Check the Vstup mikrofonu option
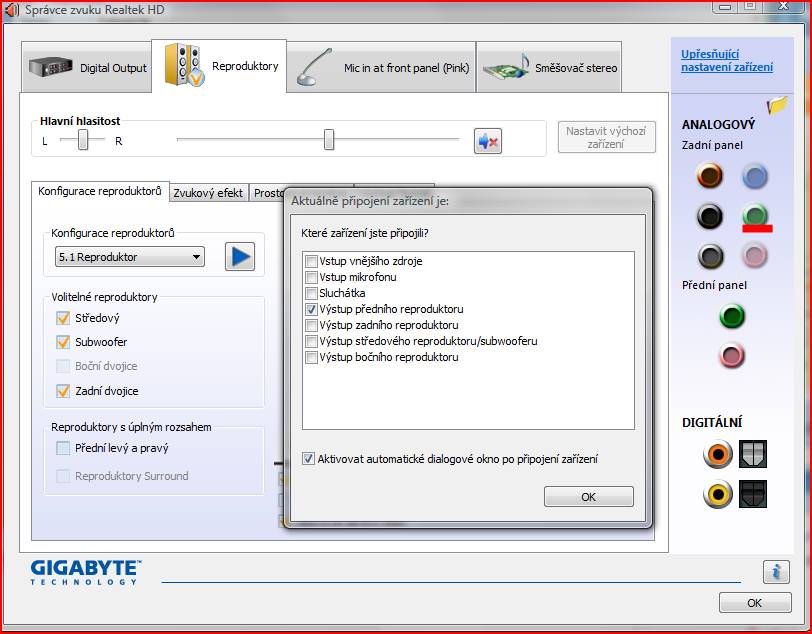 tap(311, 277)
